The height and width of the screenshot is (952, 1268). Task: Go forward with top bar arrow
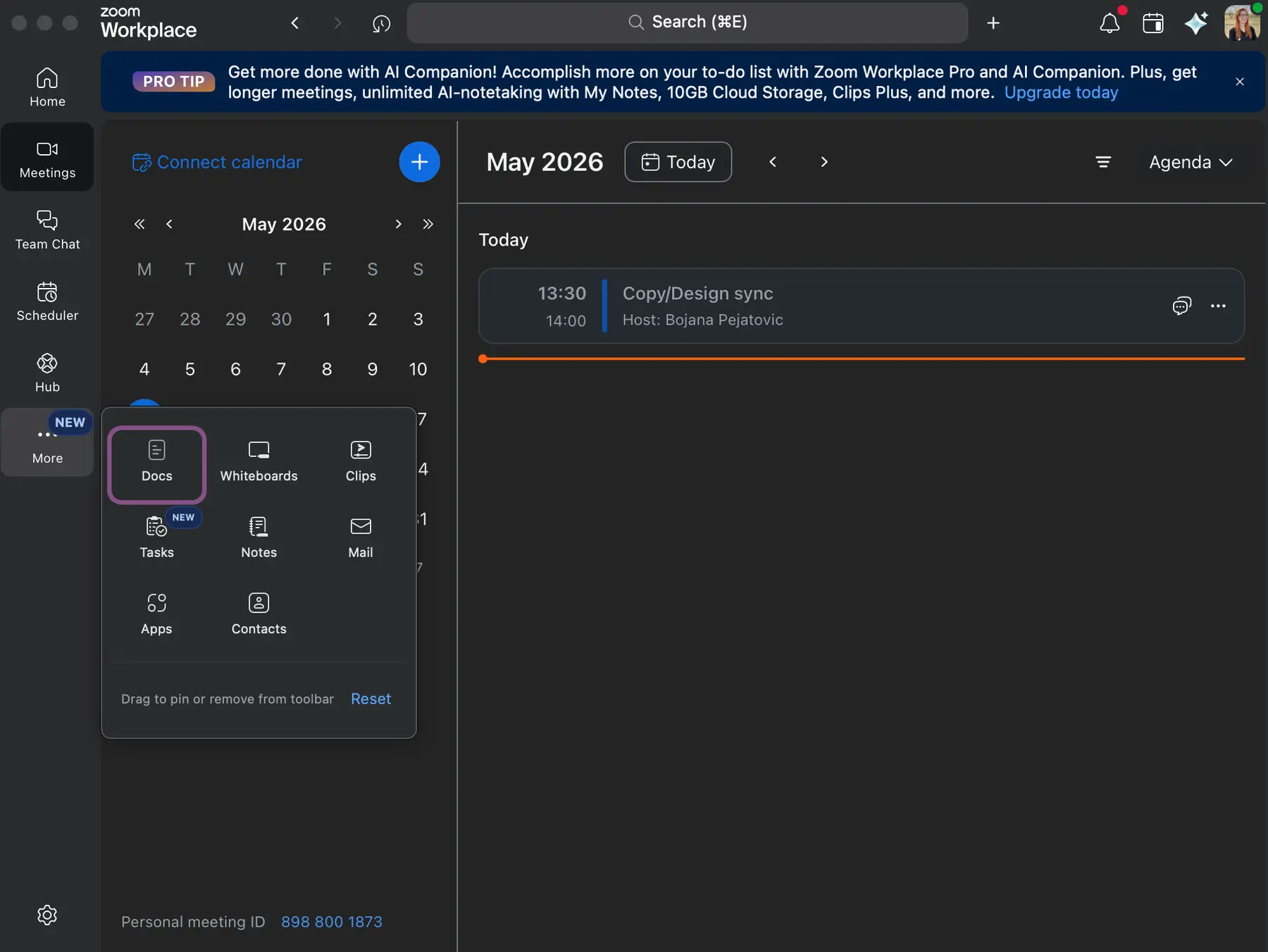[x=337, y=23]
